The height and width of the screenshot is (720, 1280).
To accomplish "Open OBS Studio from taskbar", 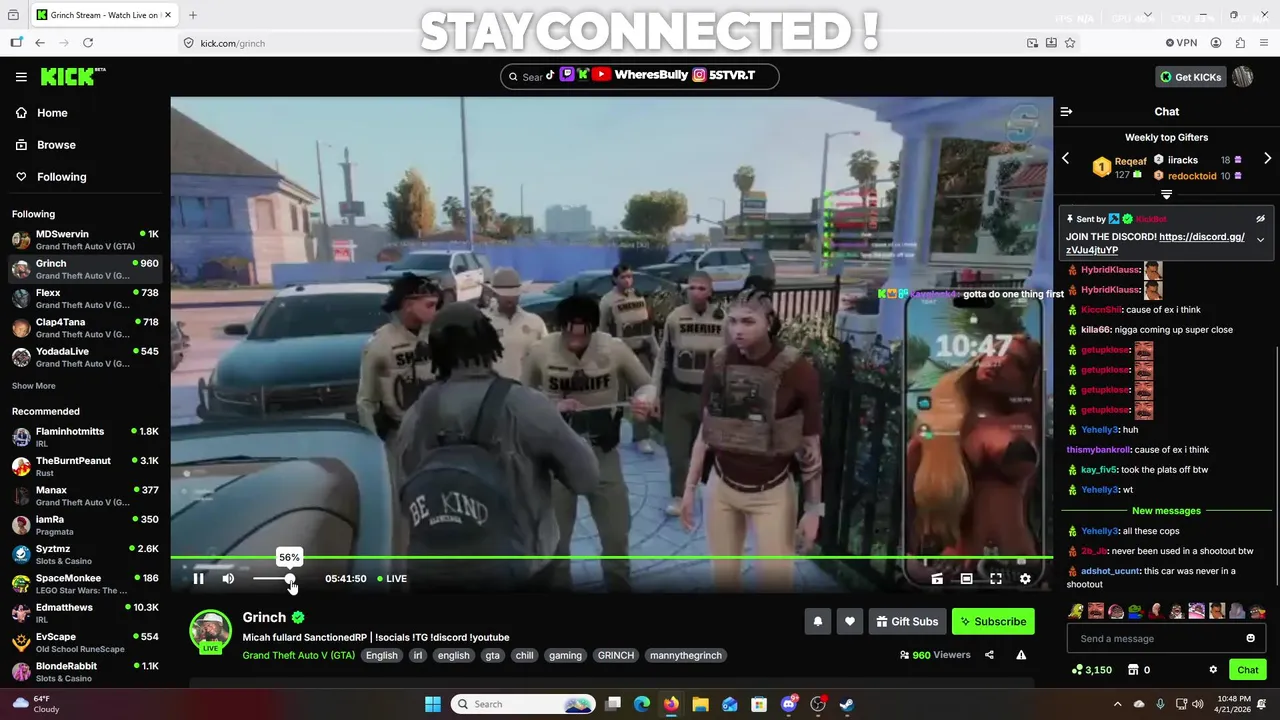I will tap(818, 704).
